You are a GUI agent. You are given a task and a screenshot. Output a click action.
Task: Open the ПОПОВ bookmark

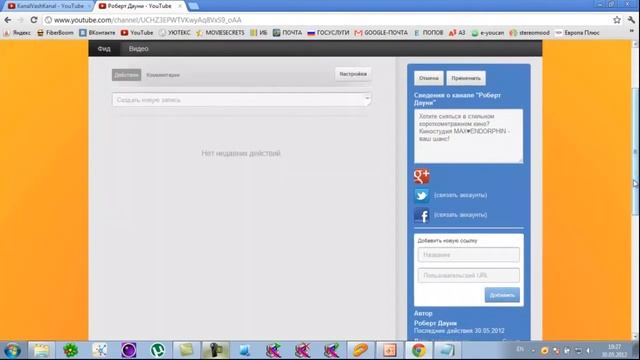pyautogui.click(x=428, y=33)
